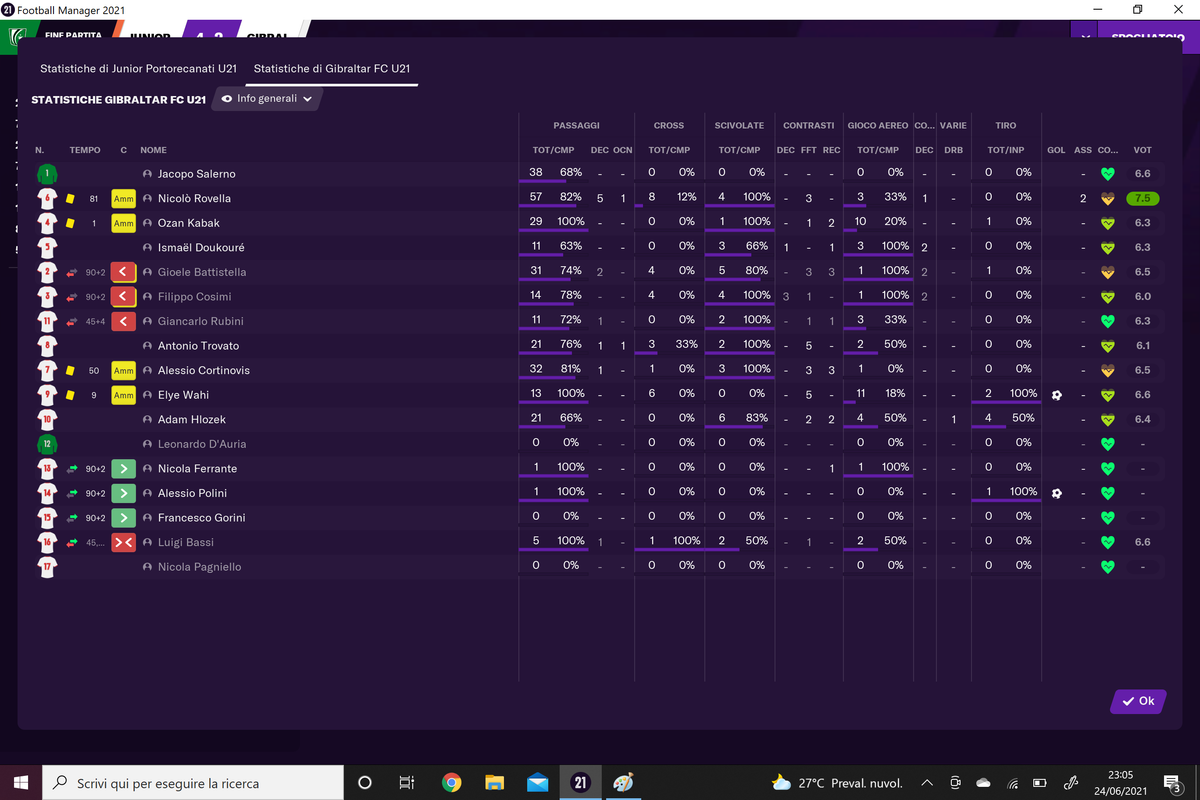Click the SCIVOLATE group header
Viewport: 1200px width, 800px height.
pos(739,125)
